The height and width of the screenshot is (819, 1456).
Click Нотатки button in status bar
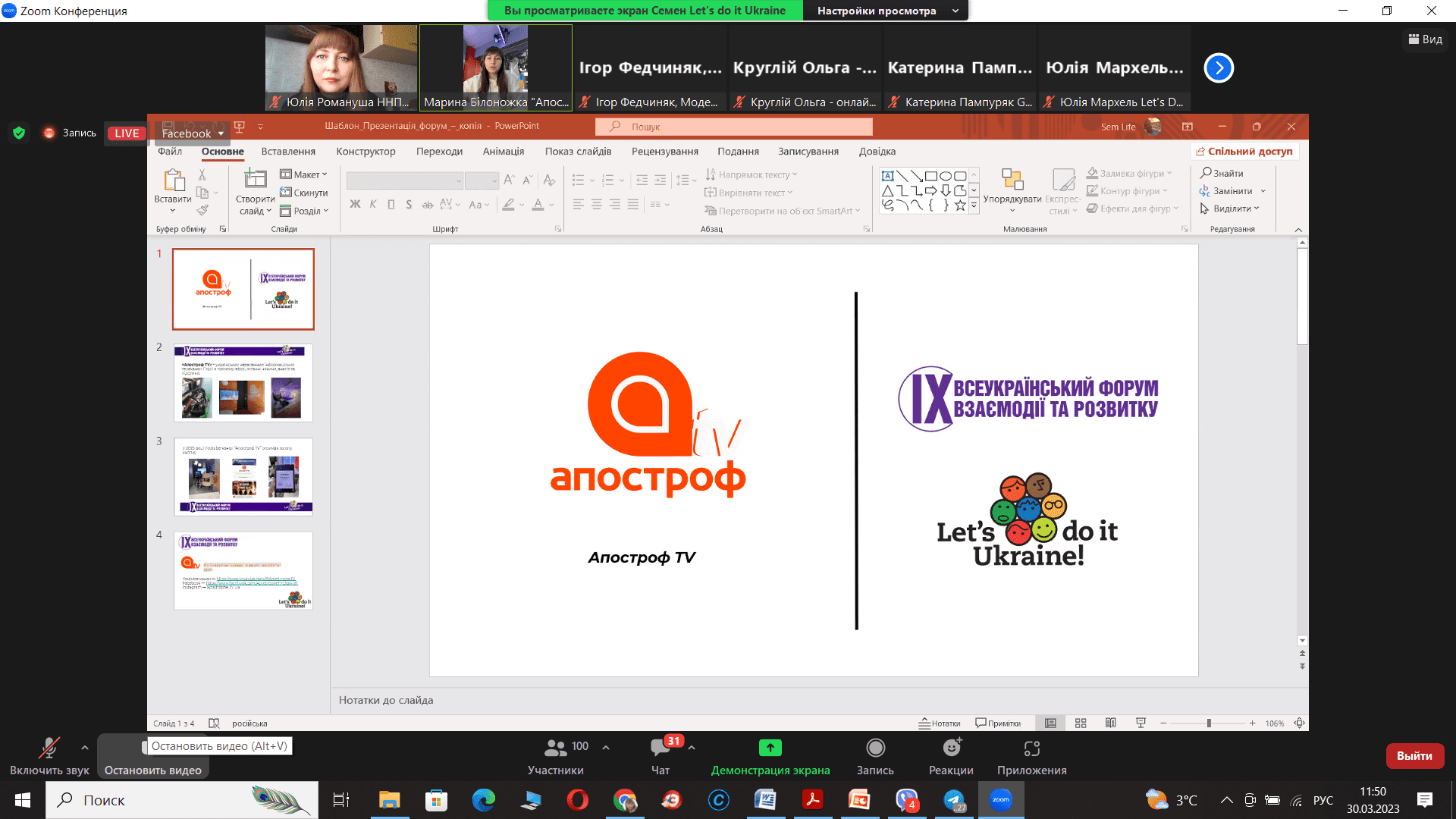[x=940, y=723]
